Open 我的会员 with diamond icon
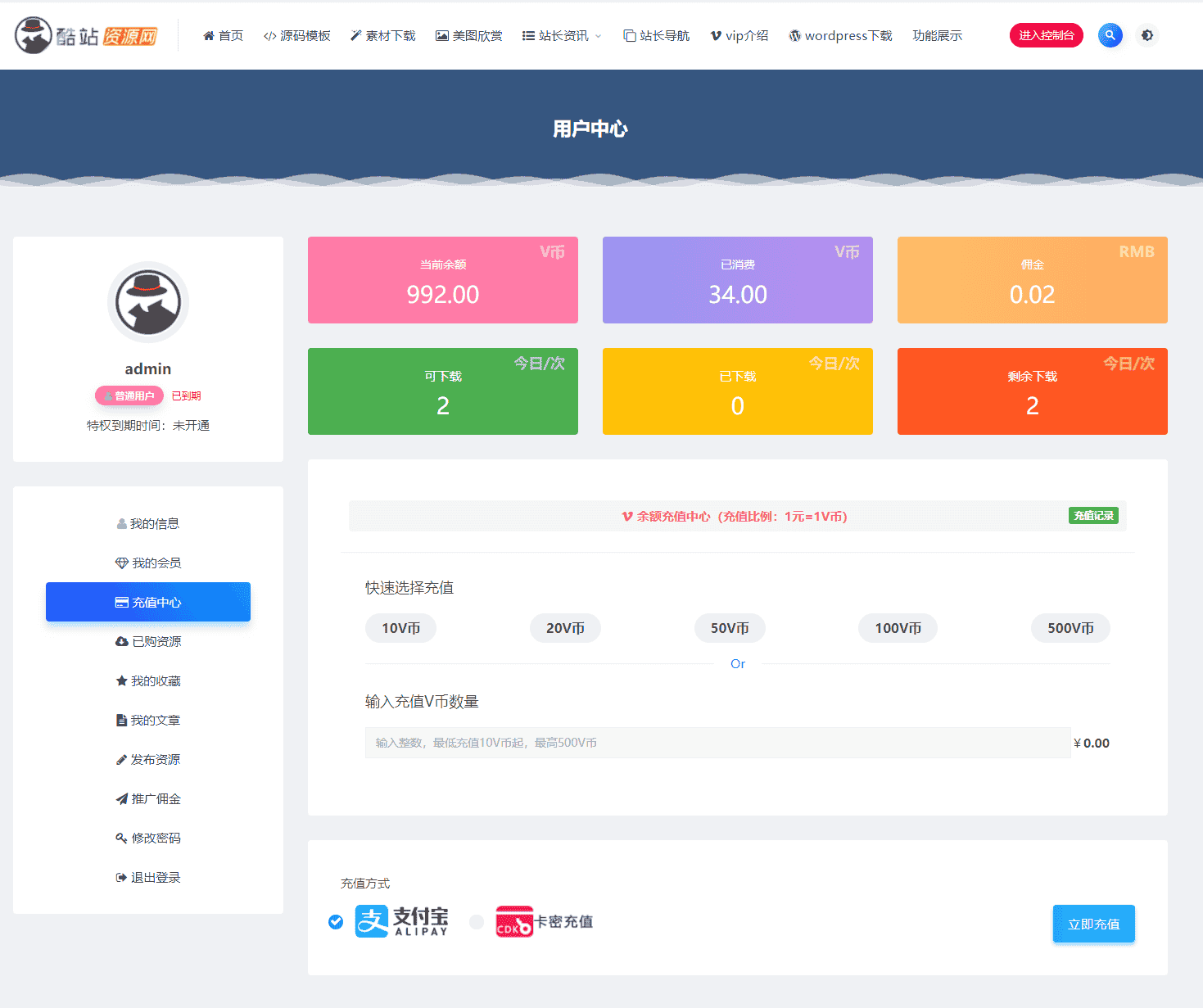Viewport: 1203px width, 1008px height. [148, 563]
